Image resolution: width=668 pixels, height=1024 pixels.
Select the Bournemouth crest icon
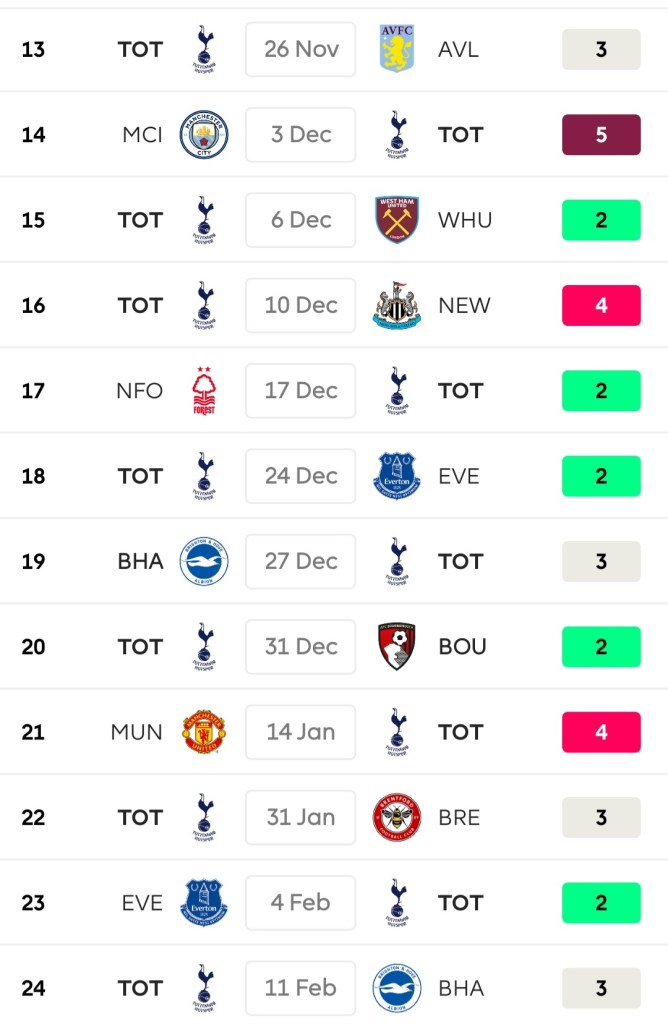coord(397,647)
